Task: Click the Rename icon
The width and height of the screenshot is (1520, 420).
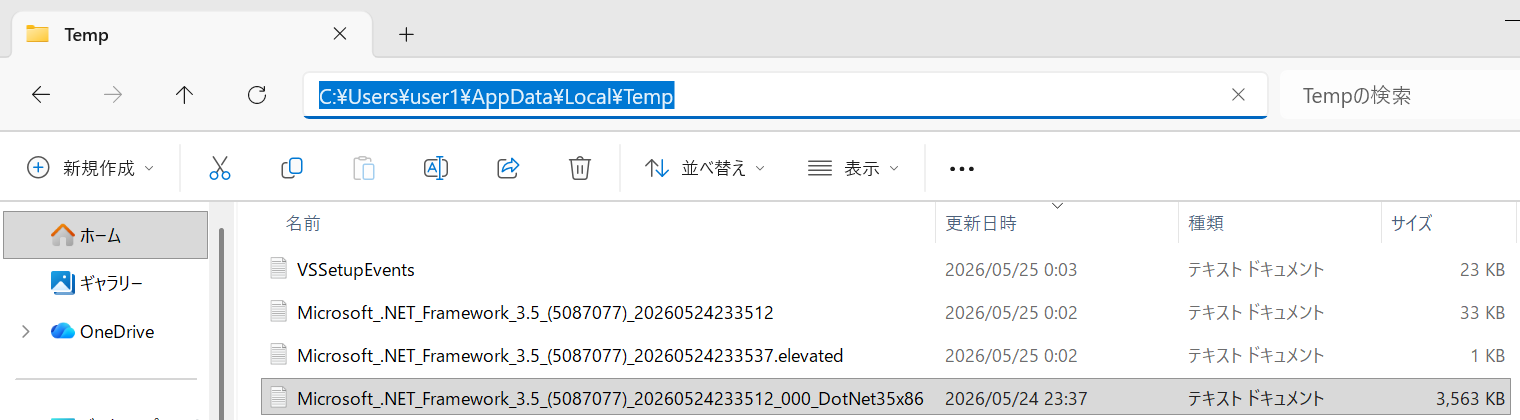Action: point(436,168)
